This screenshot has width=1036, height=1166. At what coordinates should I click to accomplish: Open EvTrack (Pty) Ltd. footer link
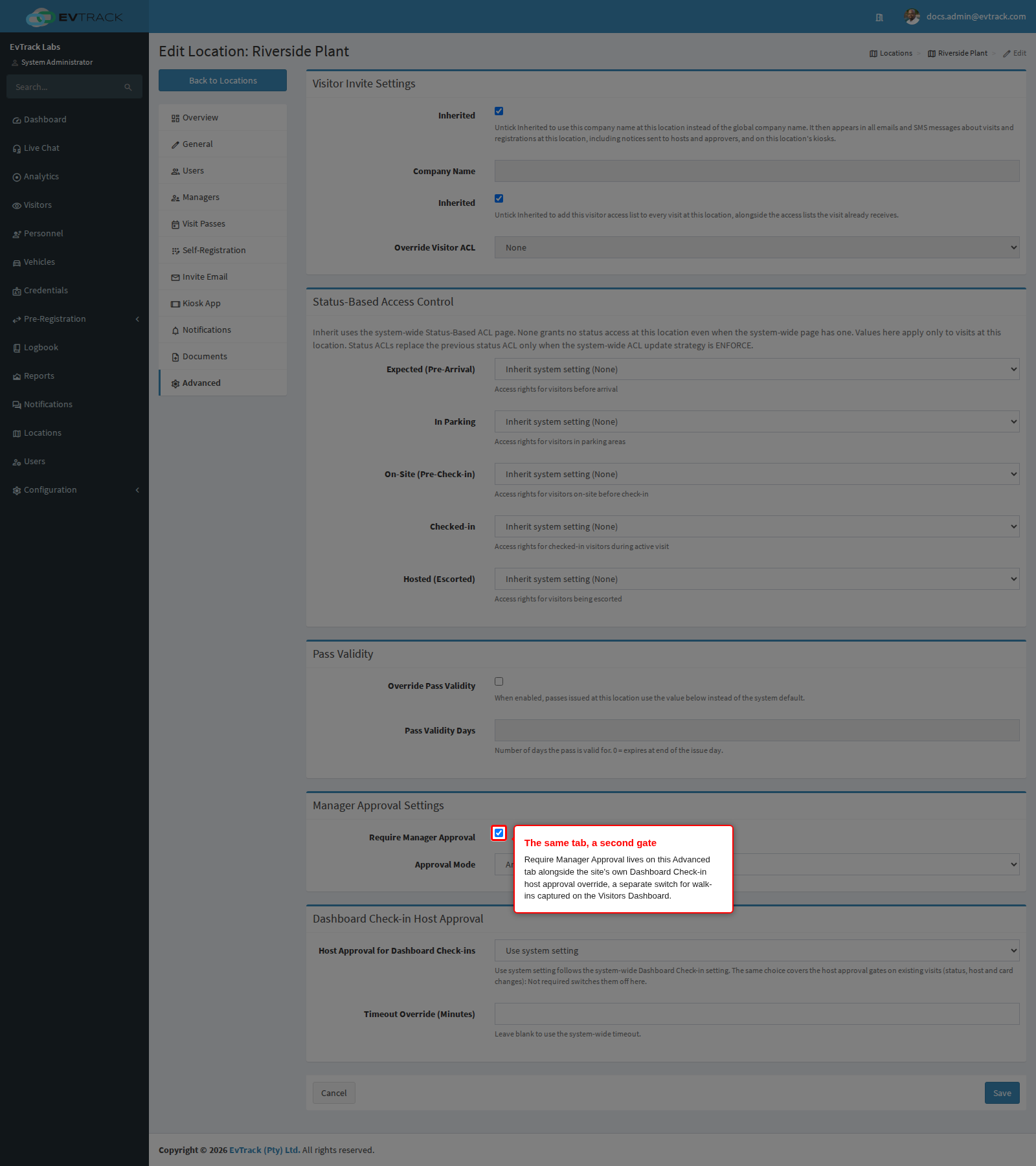[265, 1150]
